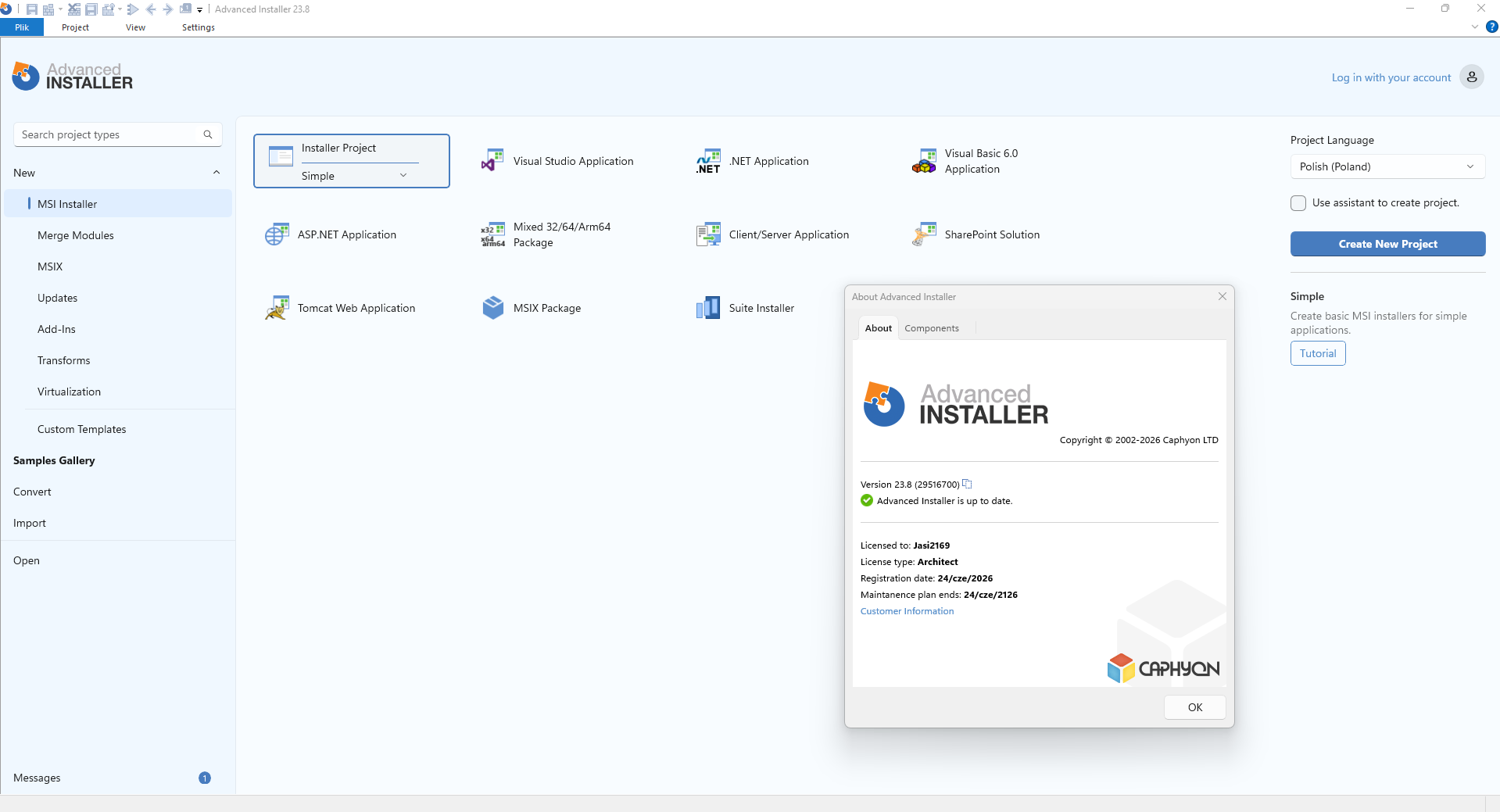Copy version number using the copy icon
Viewport: 1500px width, 812px height.
pyautogui.click(x=967, y=484)
